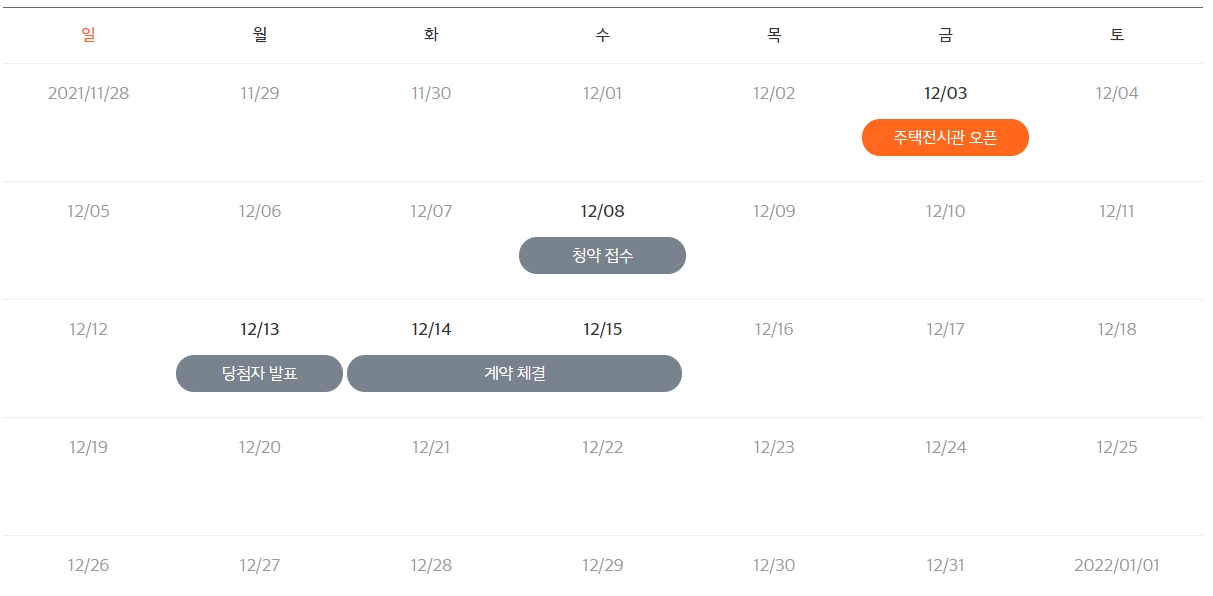
Task: Select the 2022/01/01 date cell
Action: click(1117, 566)
